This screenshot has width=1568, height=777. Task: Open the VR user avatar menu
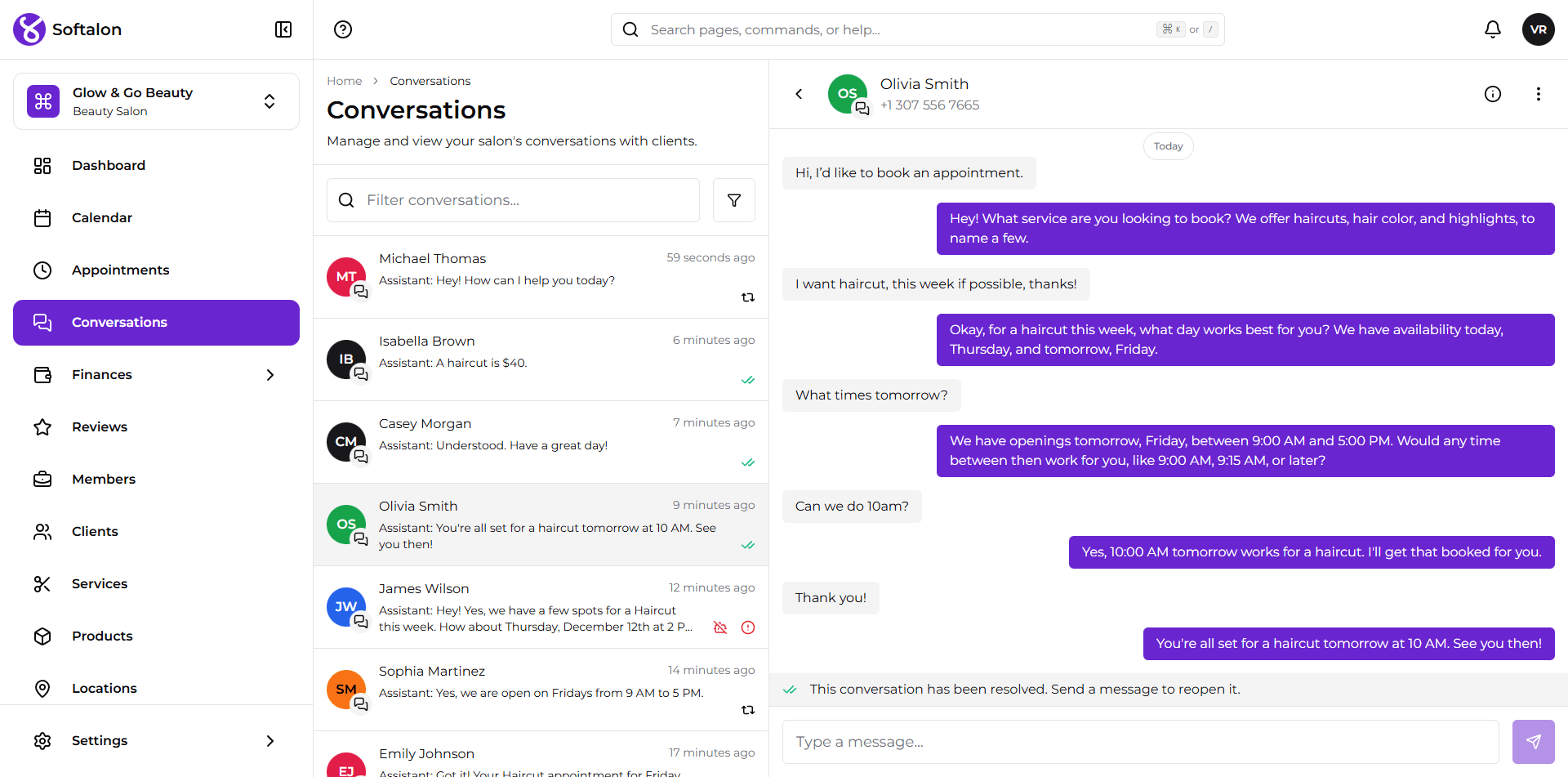(x=1539, y=29)
